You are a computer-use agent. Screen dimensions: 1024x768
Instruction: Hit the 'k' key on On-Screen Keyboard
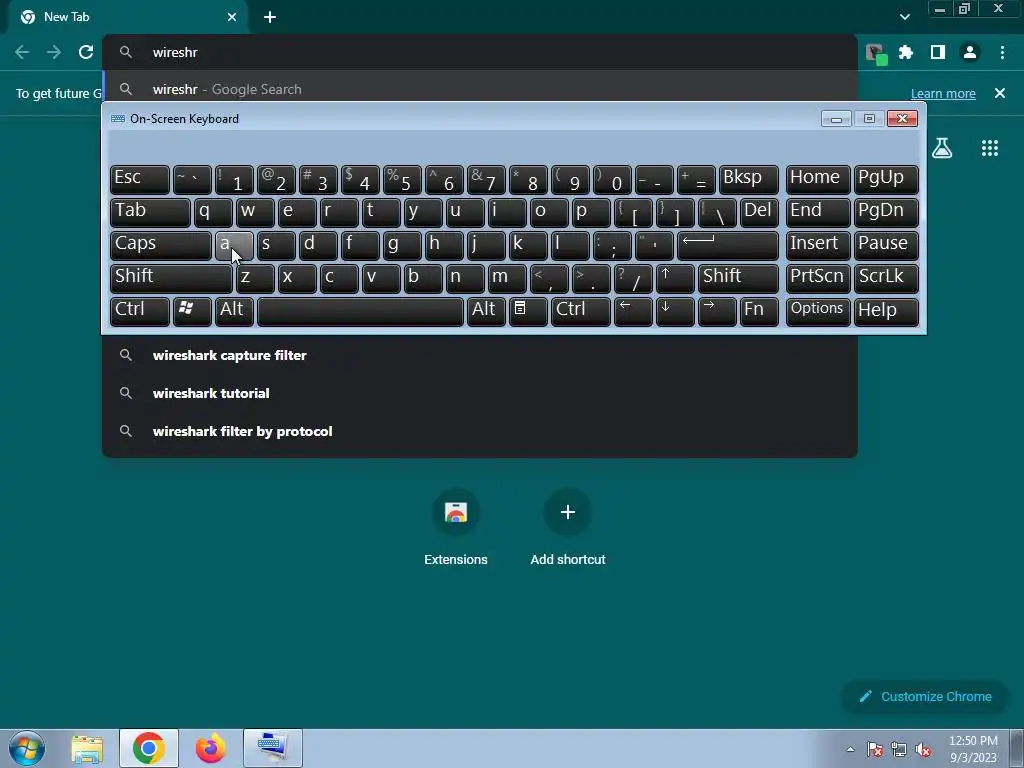pyautogui.click(x=528, y=245)
